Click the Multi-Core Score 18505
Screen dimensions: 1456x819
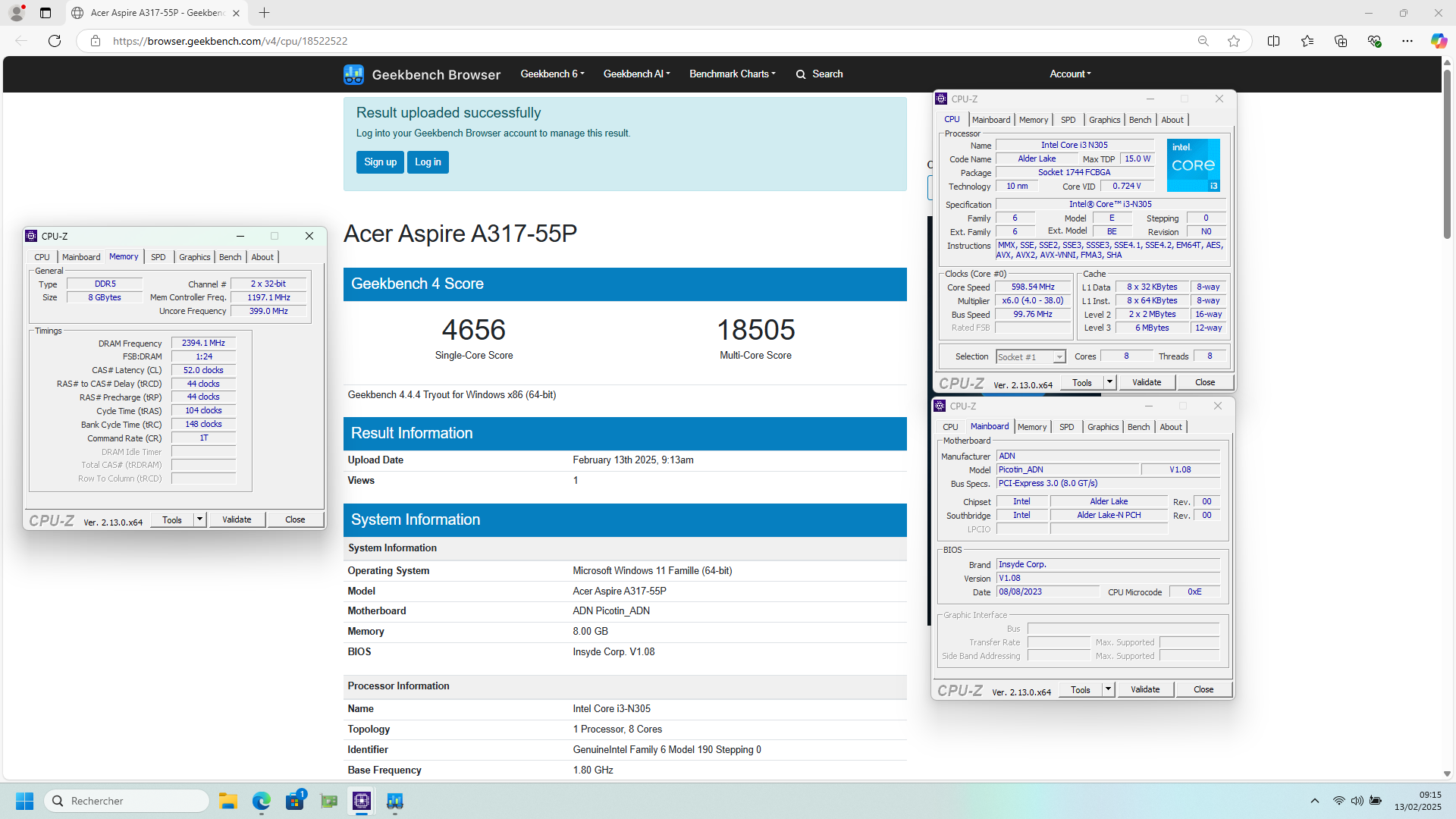click(756, 330)
